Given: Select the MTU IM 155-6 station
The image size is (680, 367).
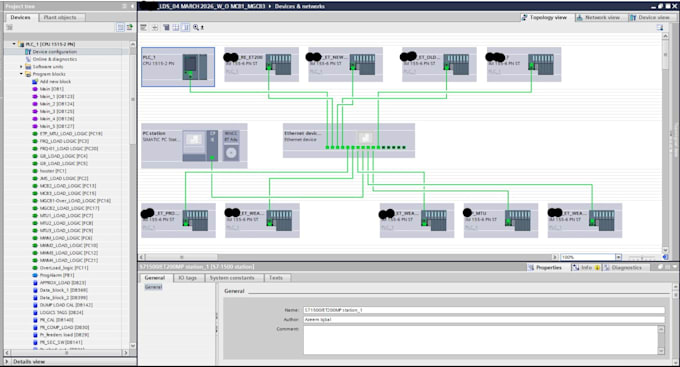Looking at the screenshot, I should (501, 220).
